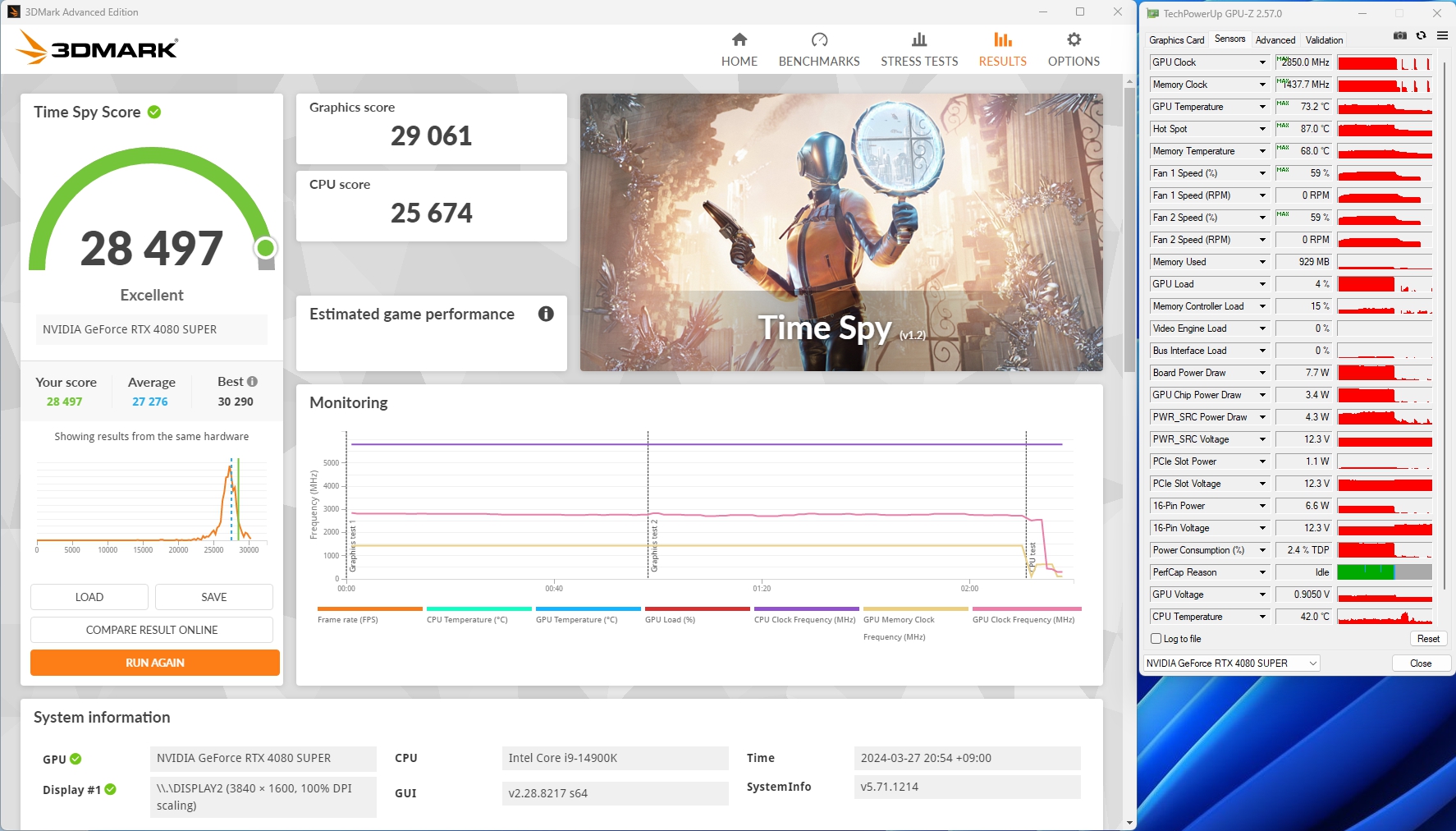The width and height of the screenshot is (1456, 831).
Task: Click the SAVE button
Action: [214, 597]
